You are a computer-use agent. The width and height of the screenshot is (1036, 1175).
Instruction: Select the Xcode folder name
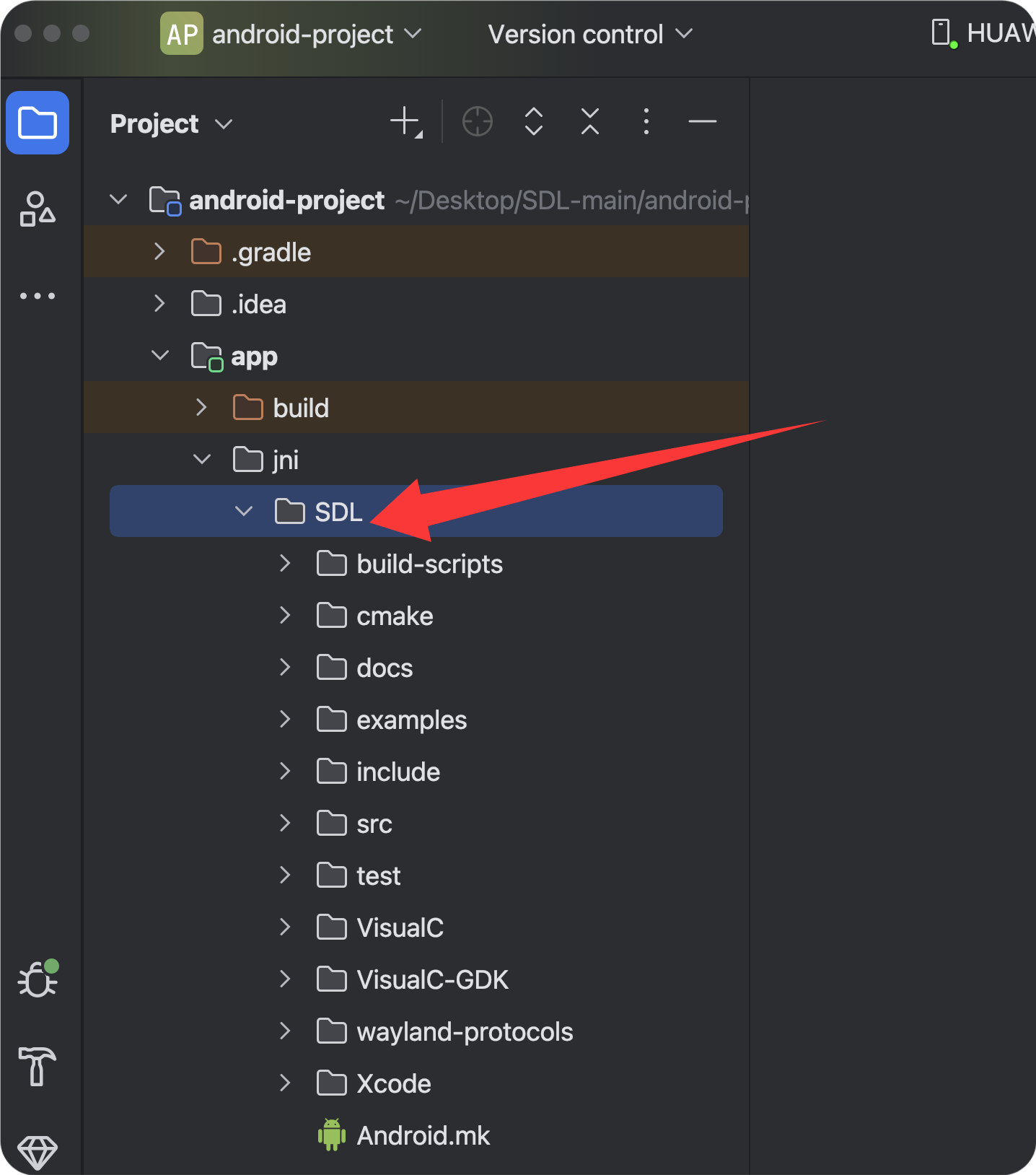click(x=394, y=1083)
